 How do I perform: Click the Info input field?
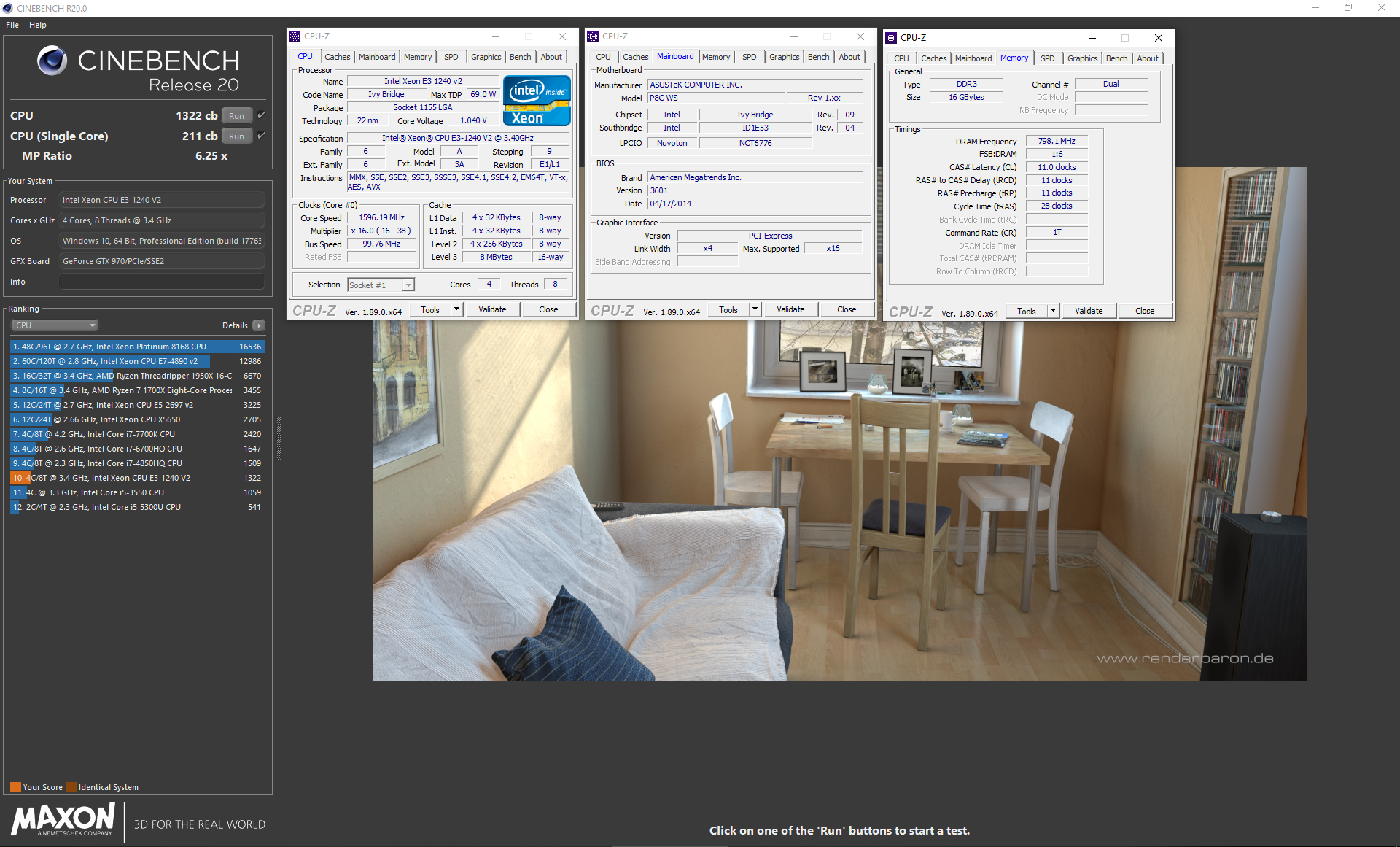(x=162, y=282)
